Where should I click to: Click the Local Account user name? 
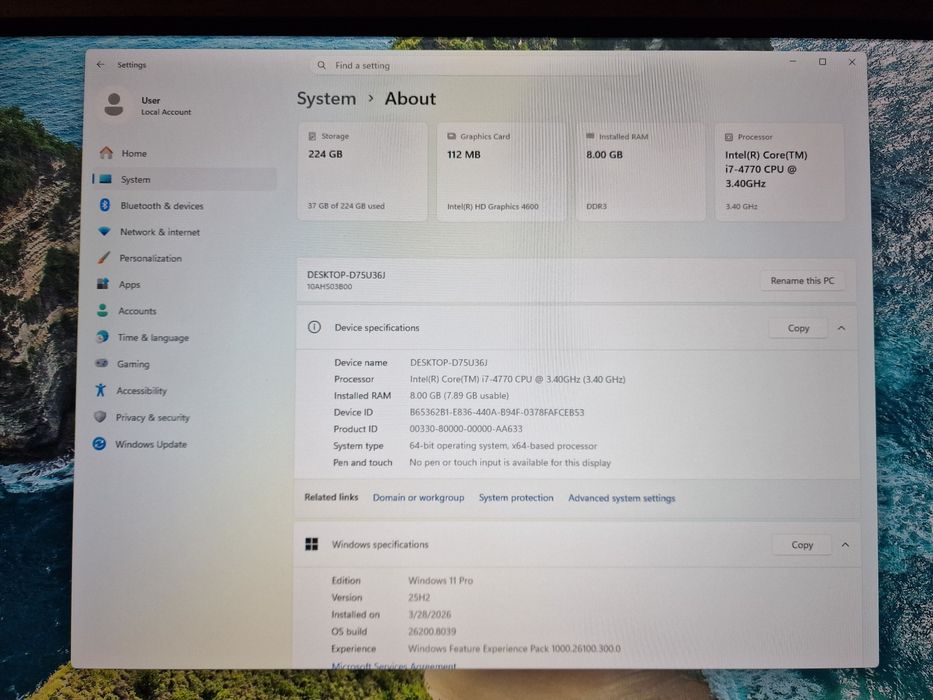(166, 112)
